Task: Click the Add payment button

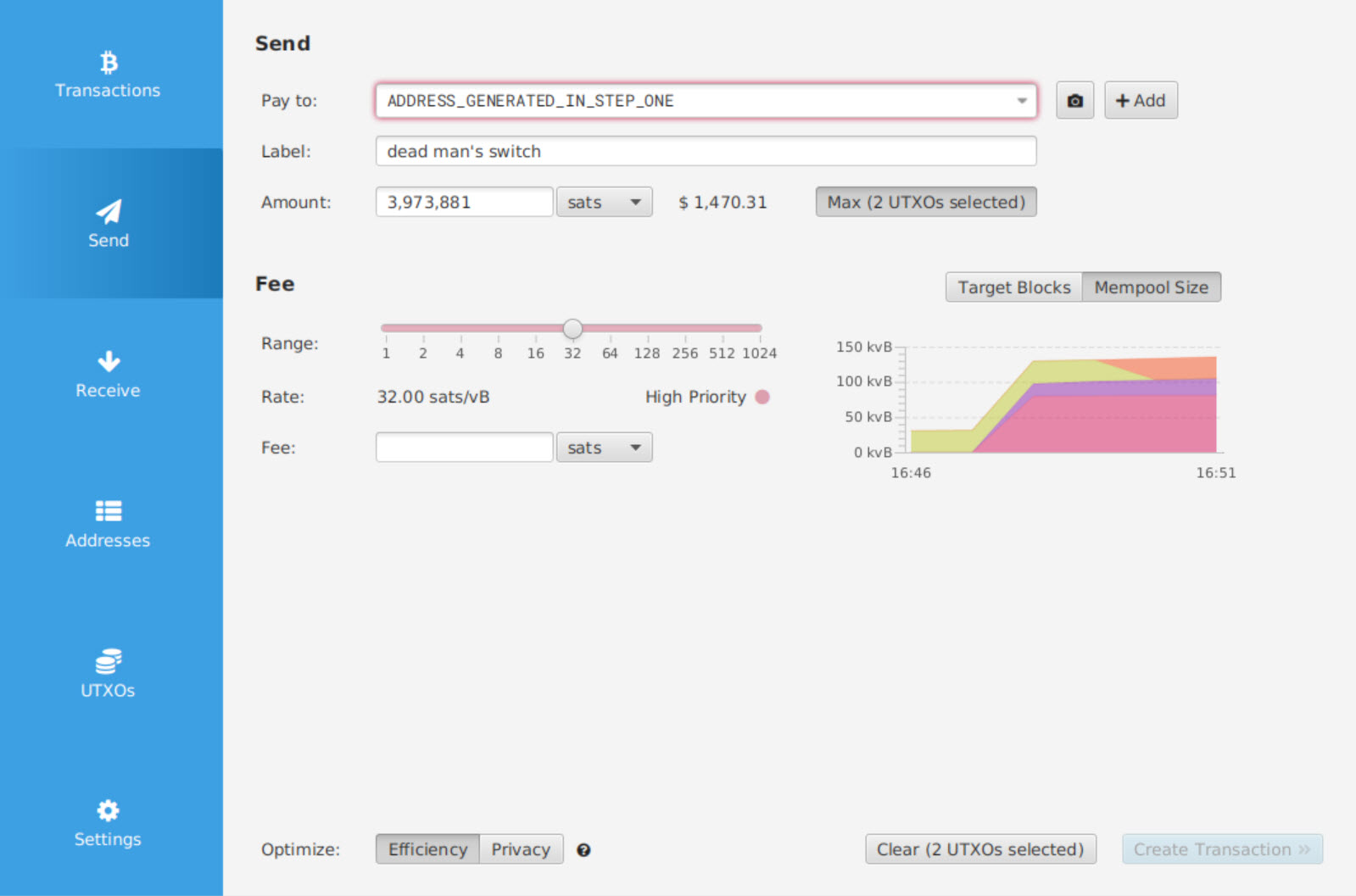Action: point(1141,101)
